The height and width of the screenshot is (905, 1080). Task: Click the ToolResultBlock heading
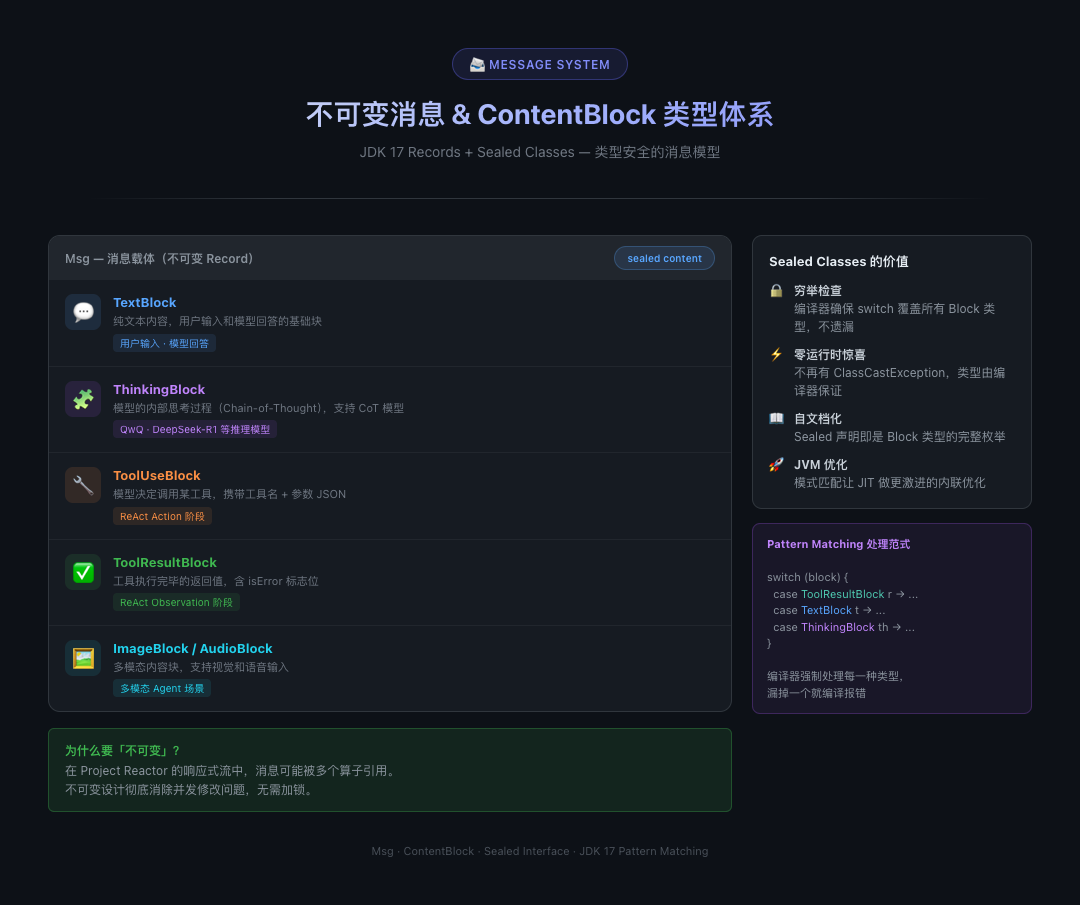pos(165,562)
